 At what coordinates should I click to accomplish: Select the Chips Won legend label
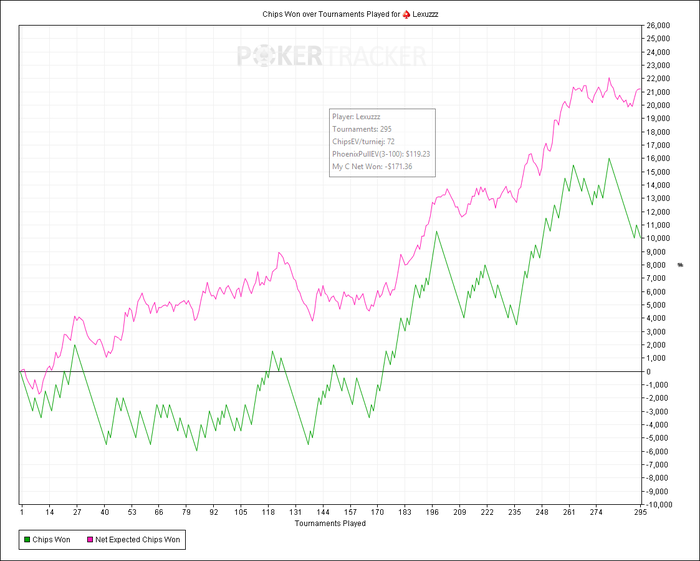pos(51,540)
